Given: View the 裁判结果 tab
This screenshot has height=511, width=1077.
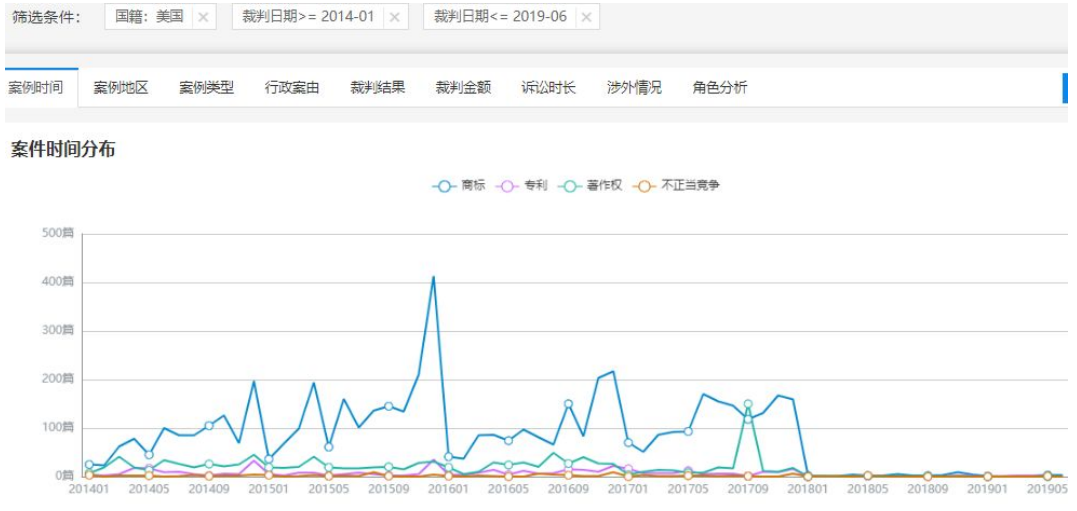Looking at the screenshot, I should tap(377, 88).
